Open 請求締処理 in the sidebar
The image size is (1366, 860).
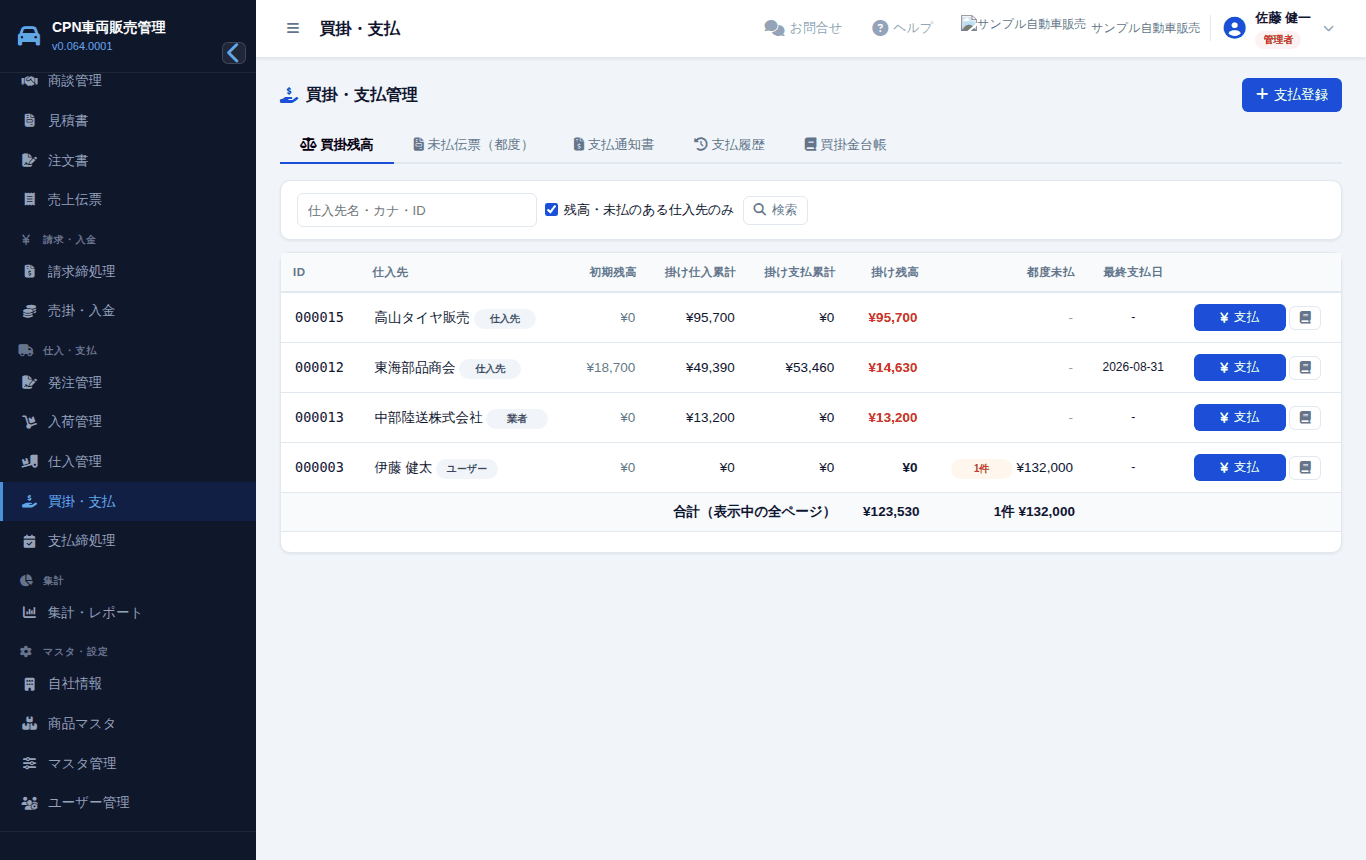coord(128,271)
